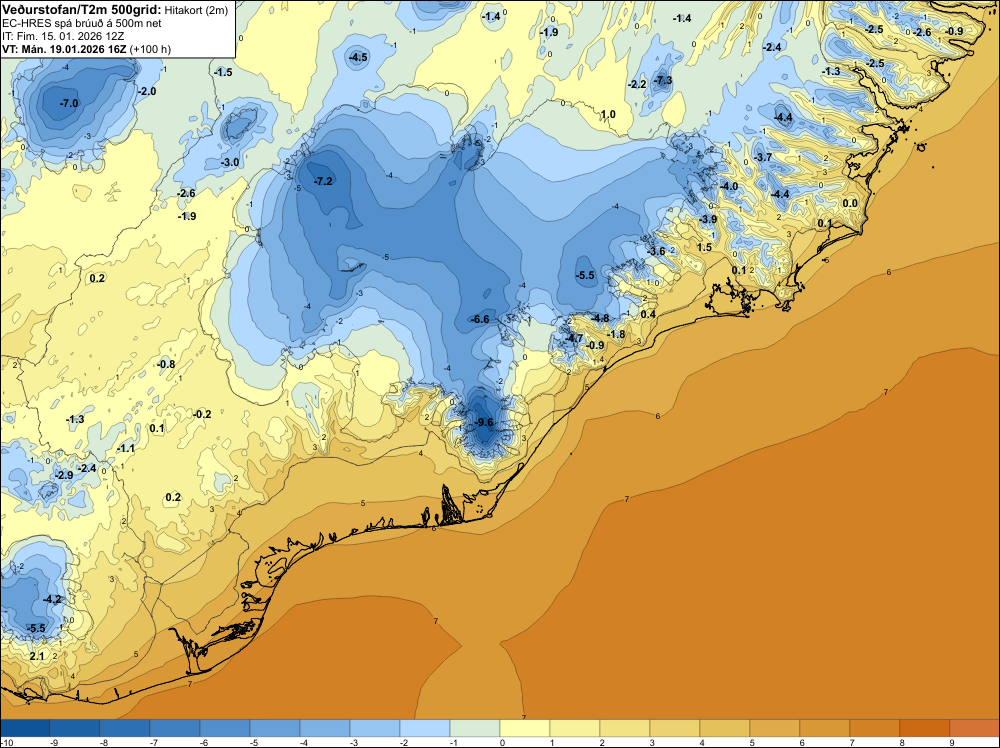The image size is (1000, 748).
Task: Click the '(+100 h)' forecast offset text
Action: (150, 49)
